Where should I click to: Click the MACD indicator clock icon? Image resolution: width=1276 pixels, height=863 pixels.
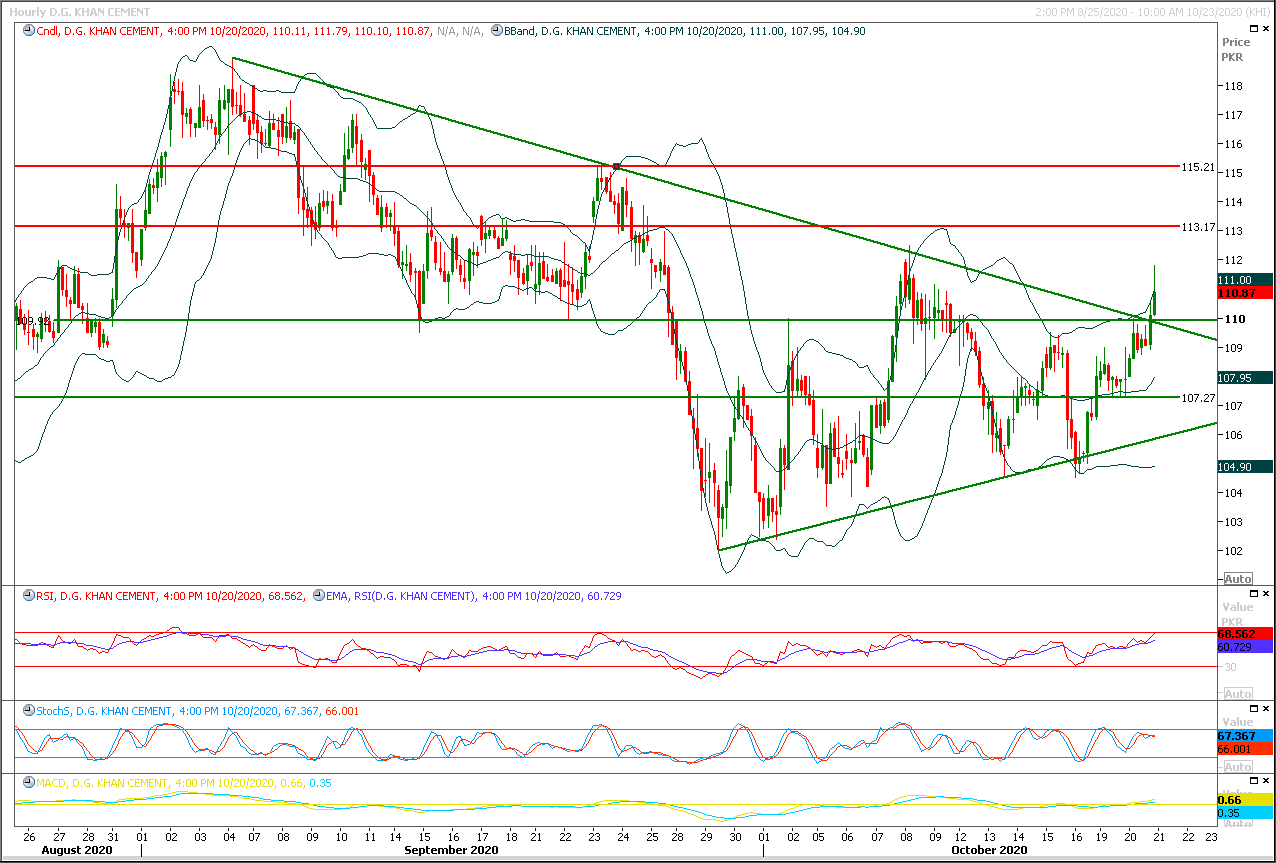(x=28, y=783)
